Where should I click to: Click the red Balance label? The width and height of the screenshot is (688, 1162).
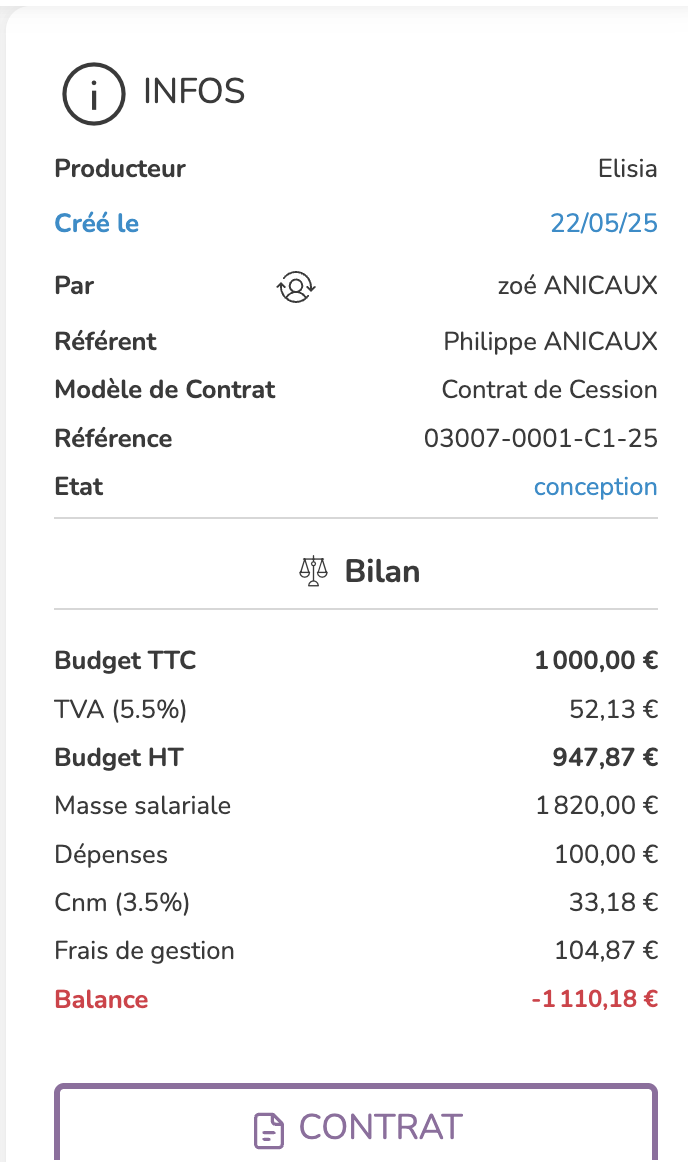[101, 1000]
